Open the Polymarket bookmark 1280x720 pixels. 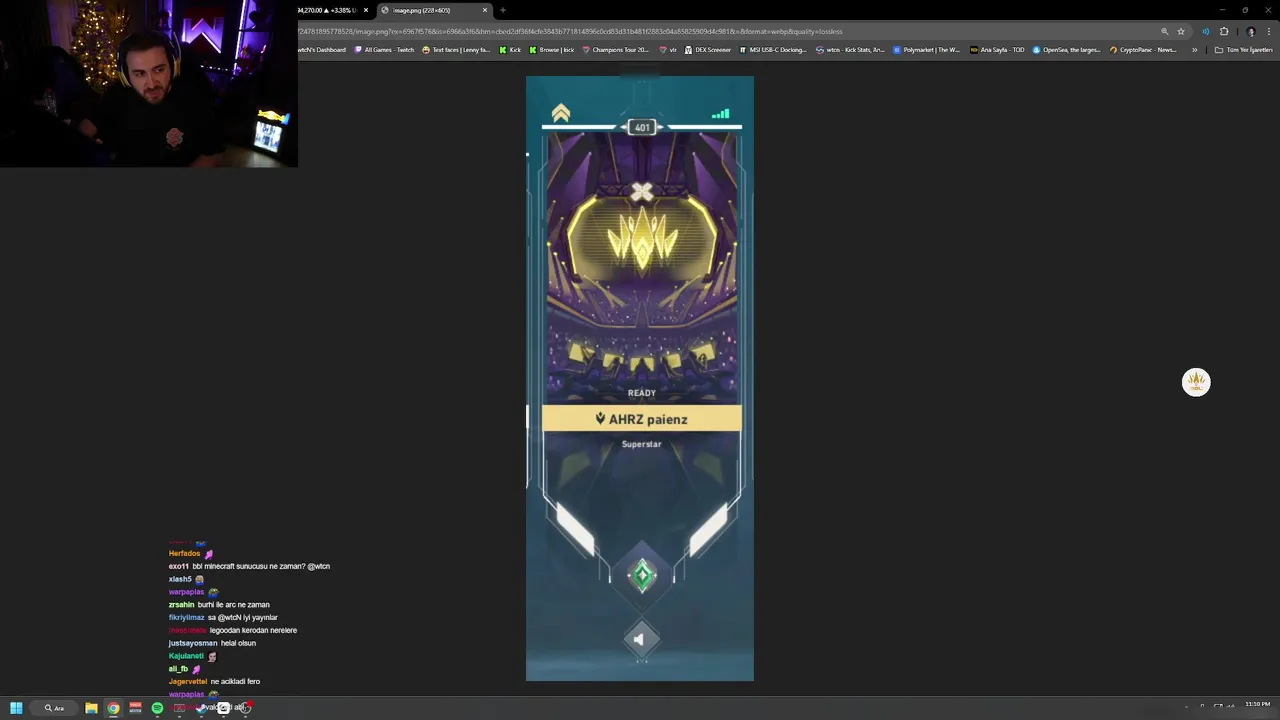coord(927,50)
